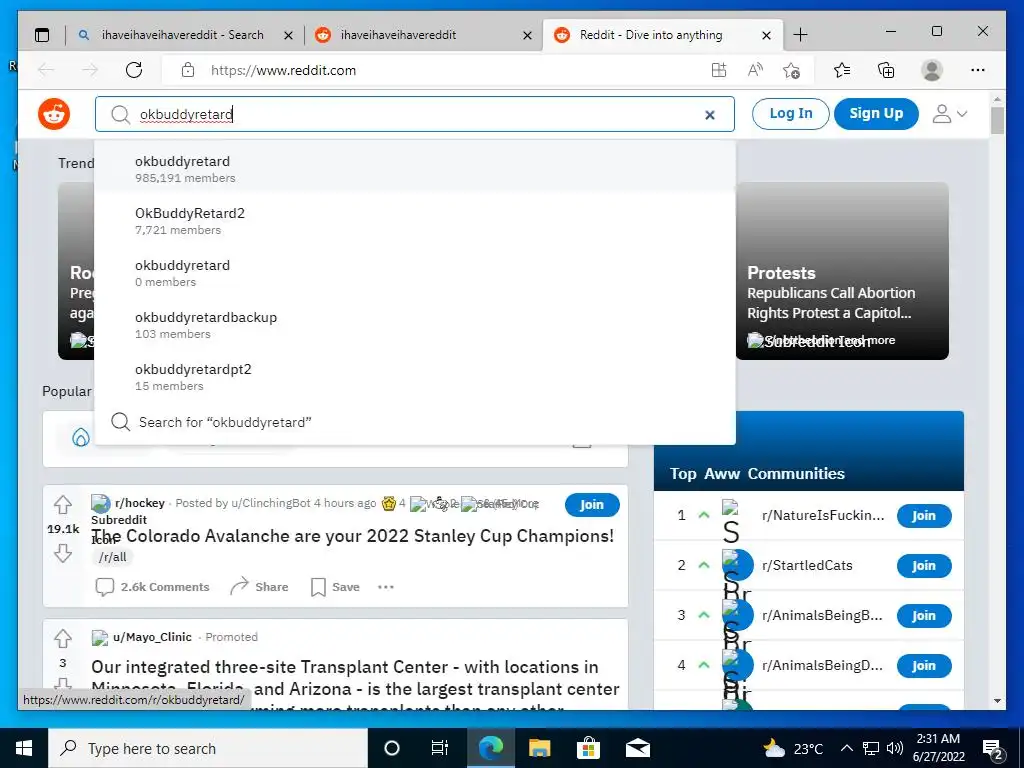The width and height of the screenshot is (1024, 768).
Task: Click the Windows taskbar search box
Action: [x=208, y=748]
